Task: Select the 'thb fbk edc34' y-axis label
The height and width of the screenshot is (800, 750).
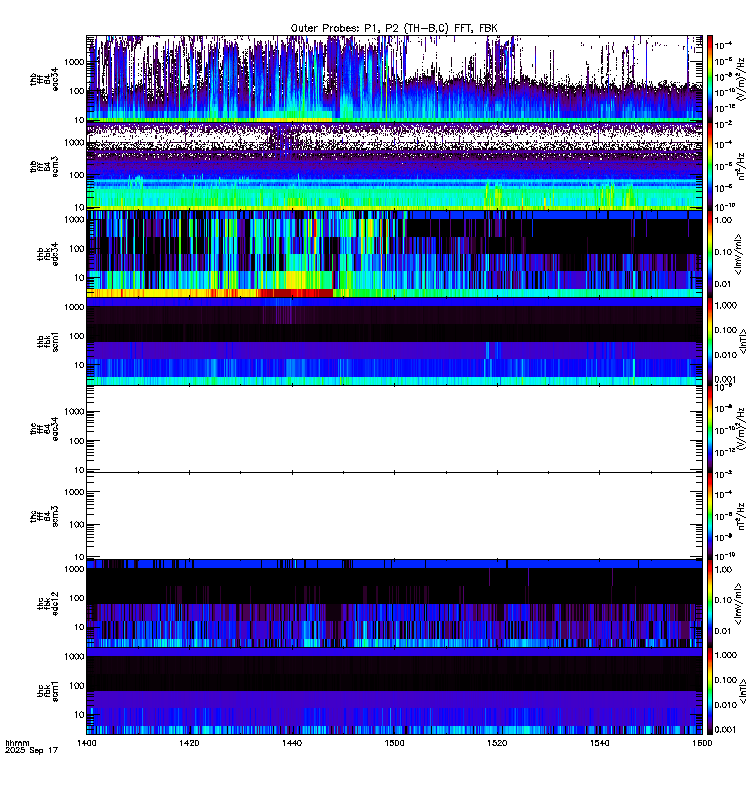Action: coord(47,254)
